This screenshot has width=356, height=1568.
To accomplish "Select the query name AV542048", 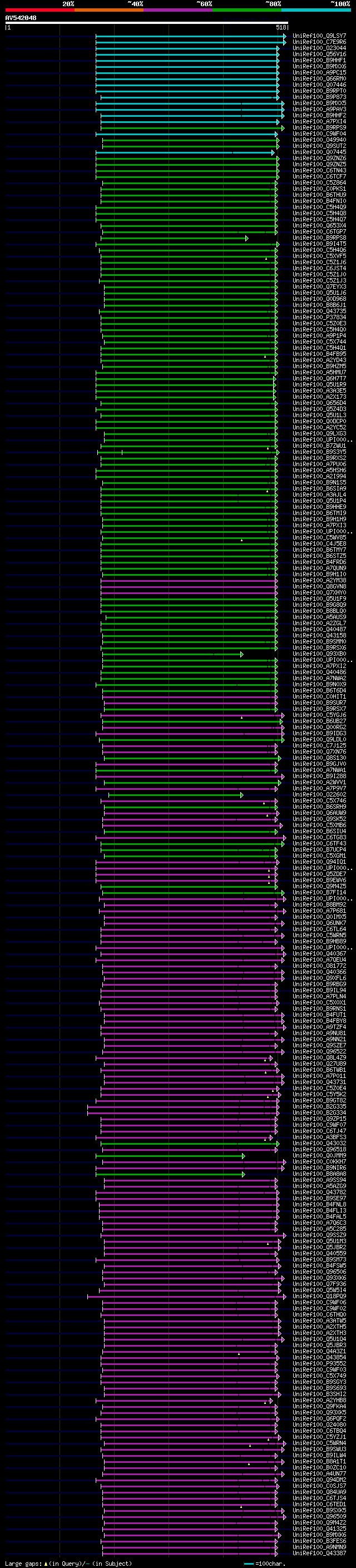I will point(21,18).
